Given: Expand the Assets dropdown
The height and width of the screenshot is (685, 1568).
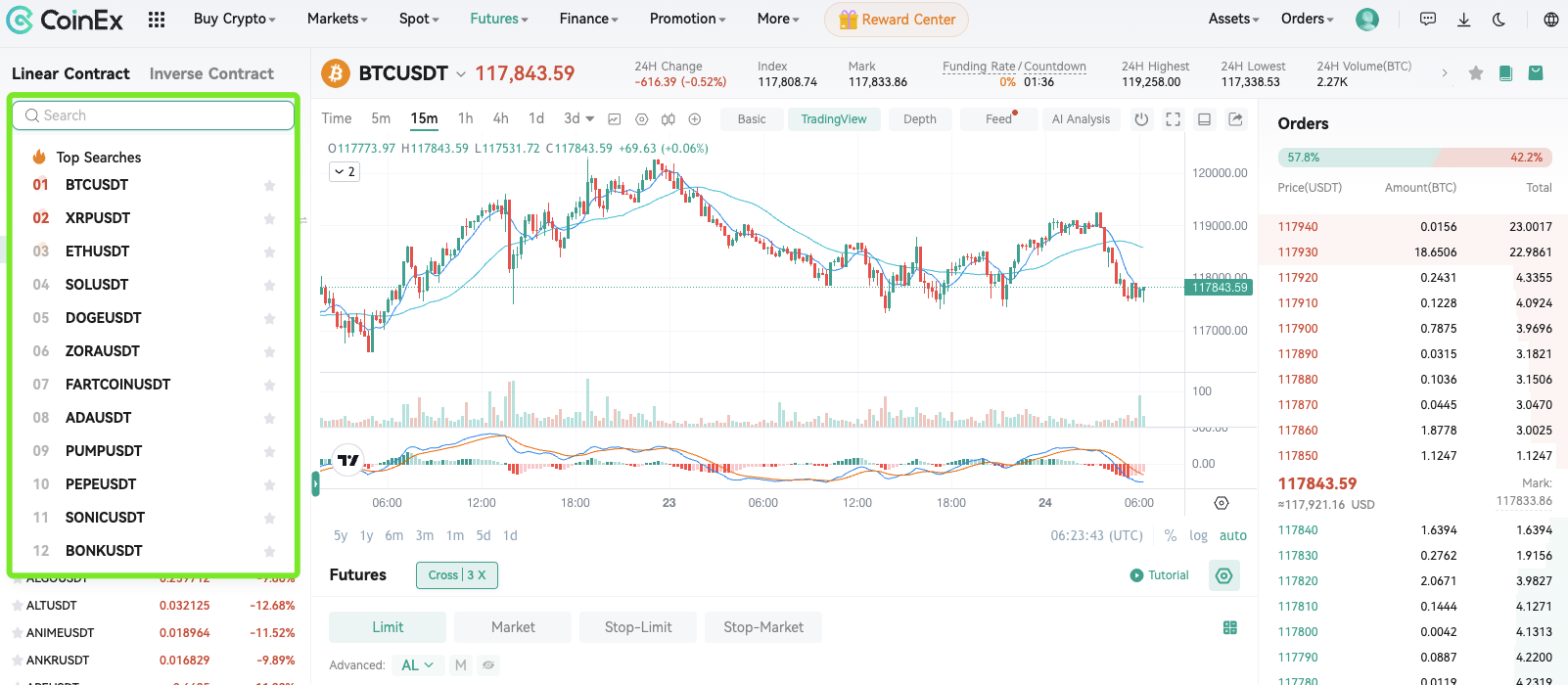Looking at the screenshot, I should pos(1234,19).
